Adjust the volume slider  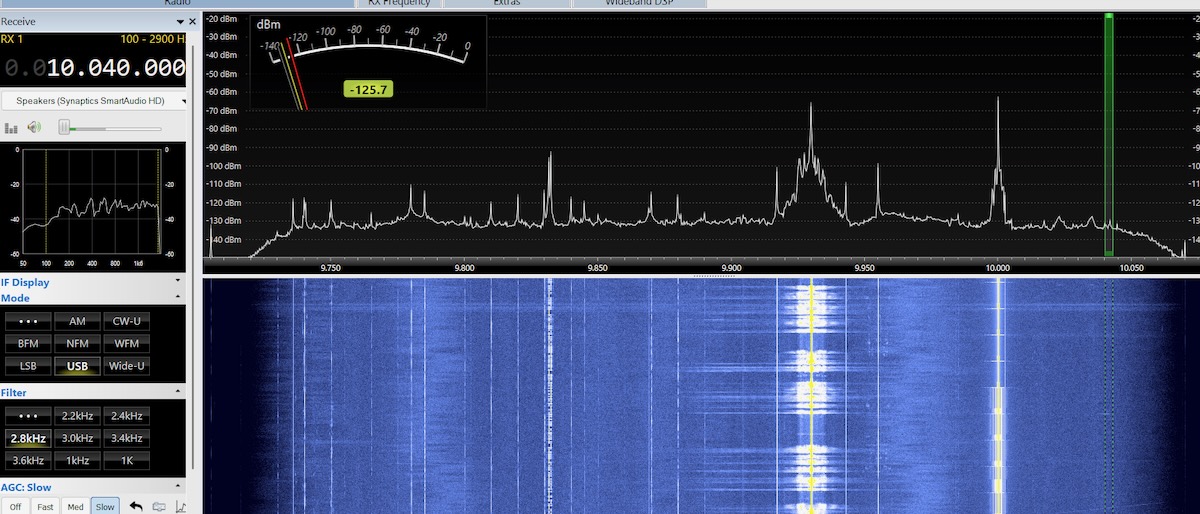pos(64,127)
